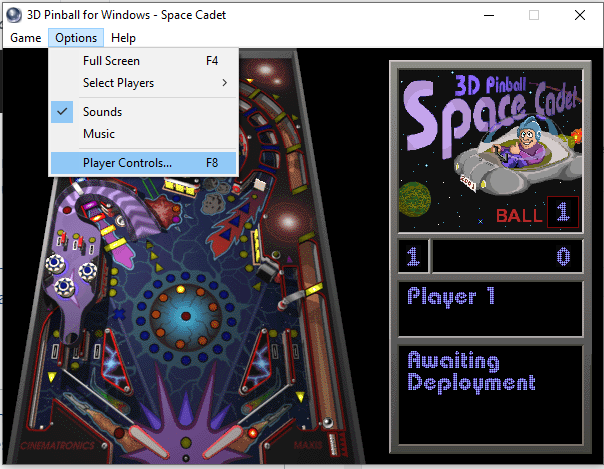Viewport: 604px width, 469px height.
Task: Click the yellow arrow light at lower right
Action: tap(300, 396)
